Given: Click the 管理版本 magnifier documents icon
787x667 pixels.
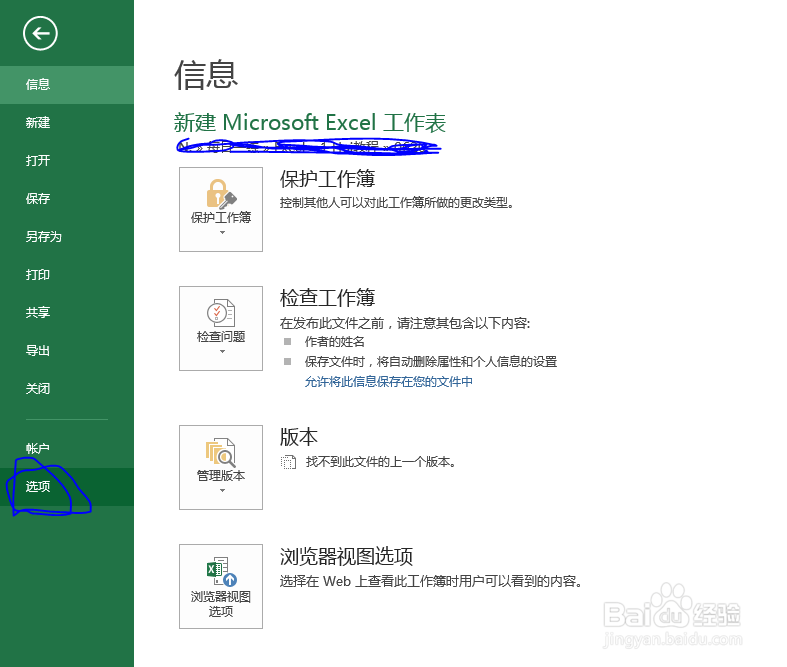Looking at the screenshot, I should tap(221, 452).
